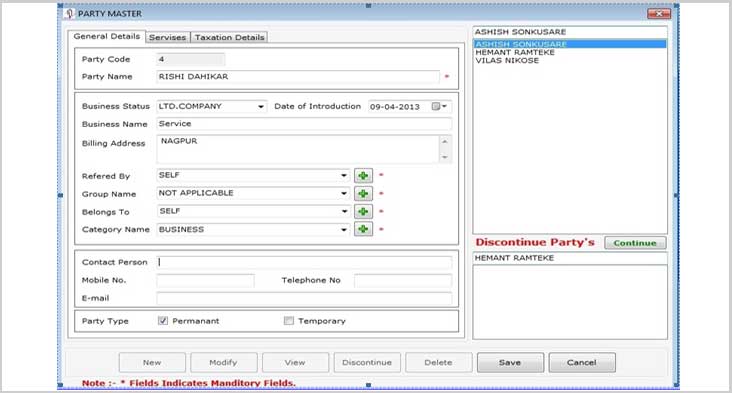The image size is (732, 393).
Task: Click the Delete button
Action: tap(438, 362)
